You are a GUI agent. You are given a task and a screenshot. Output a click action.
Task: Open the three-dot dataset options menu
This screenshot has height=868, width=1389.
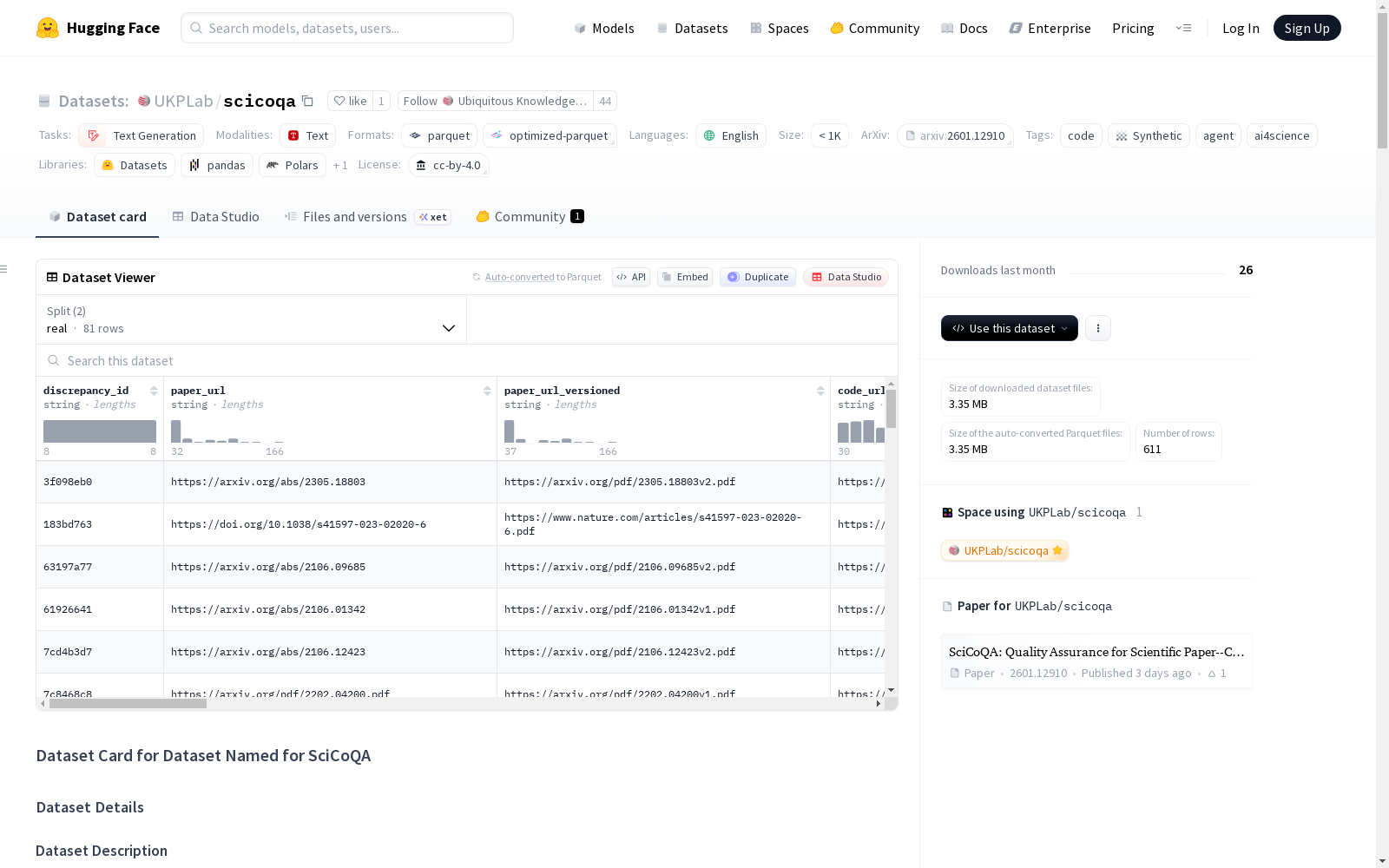1098,328
